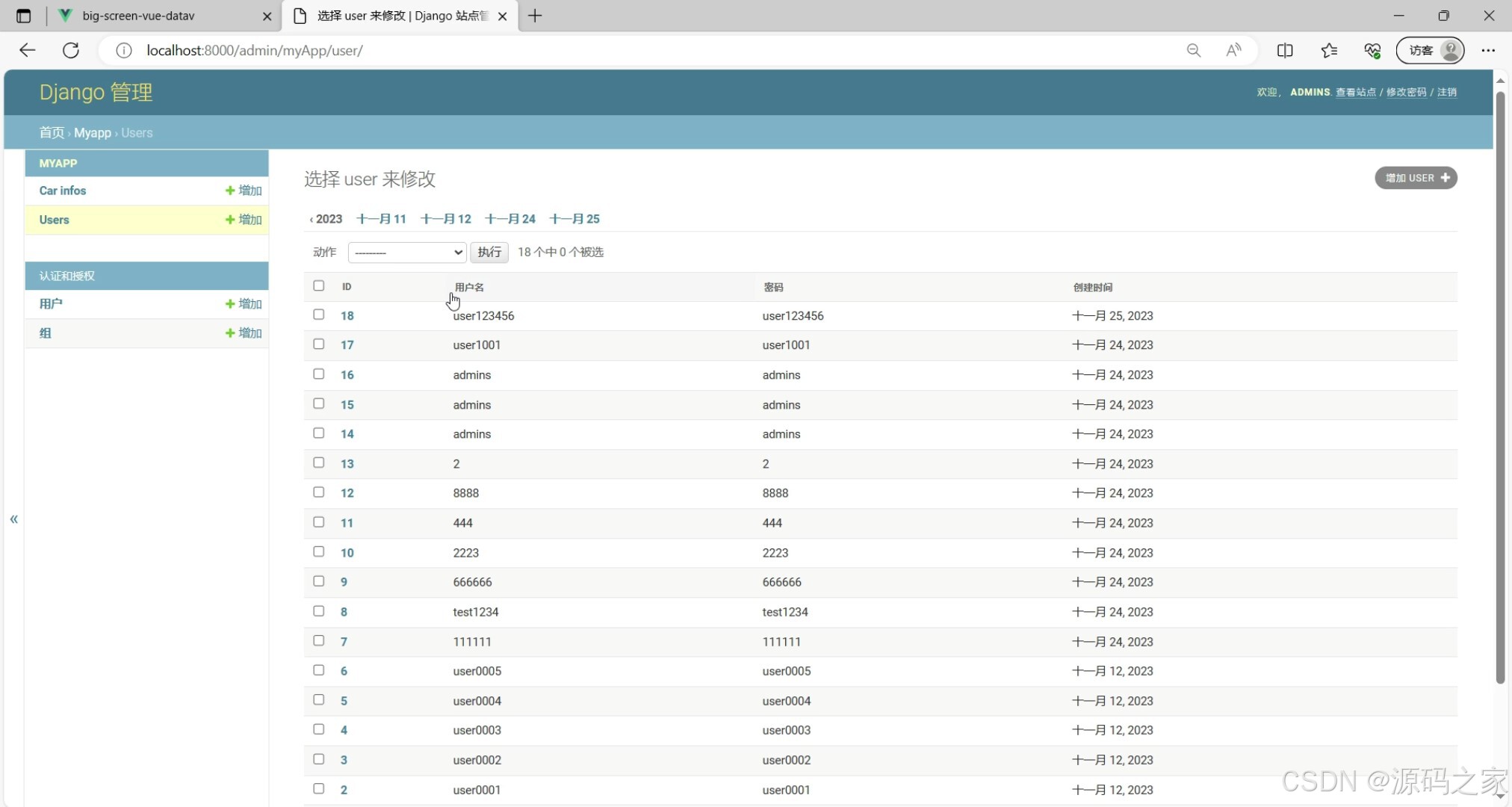Toggle the split screen icon

pos(1284,50)
